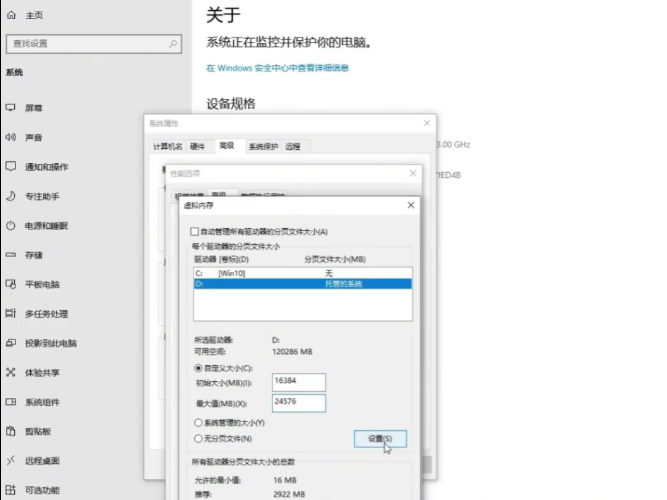Open the 剪贴板 clipboard icon

(10, 432)
